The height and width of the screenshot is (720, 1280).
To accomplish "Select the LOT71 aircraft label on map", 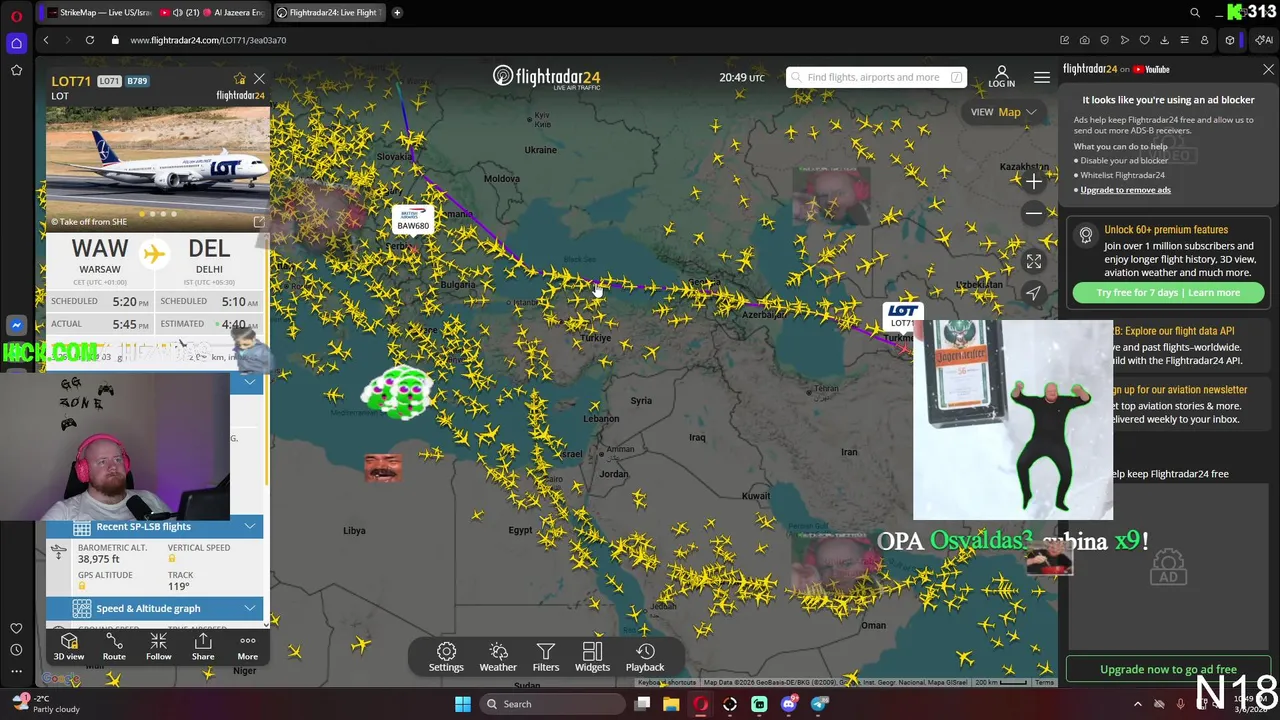I will pos(902,316).
